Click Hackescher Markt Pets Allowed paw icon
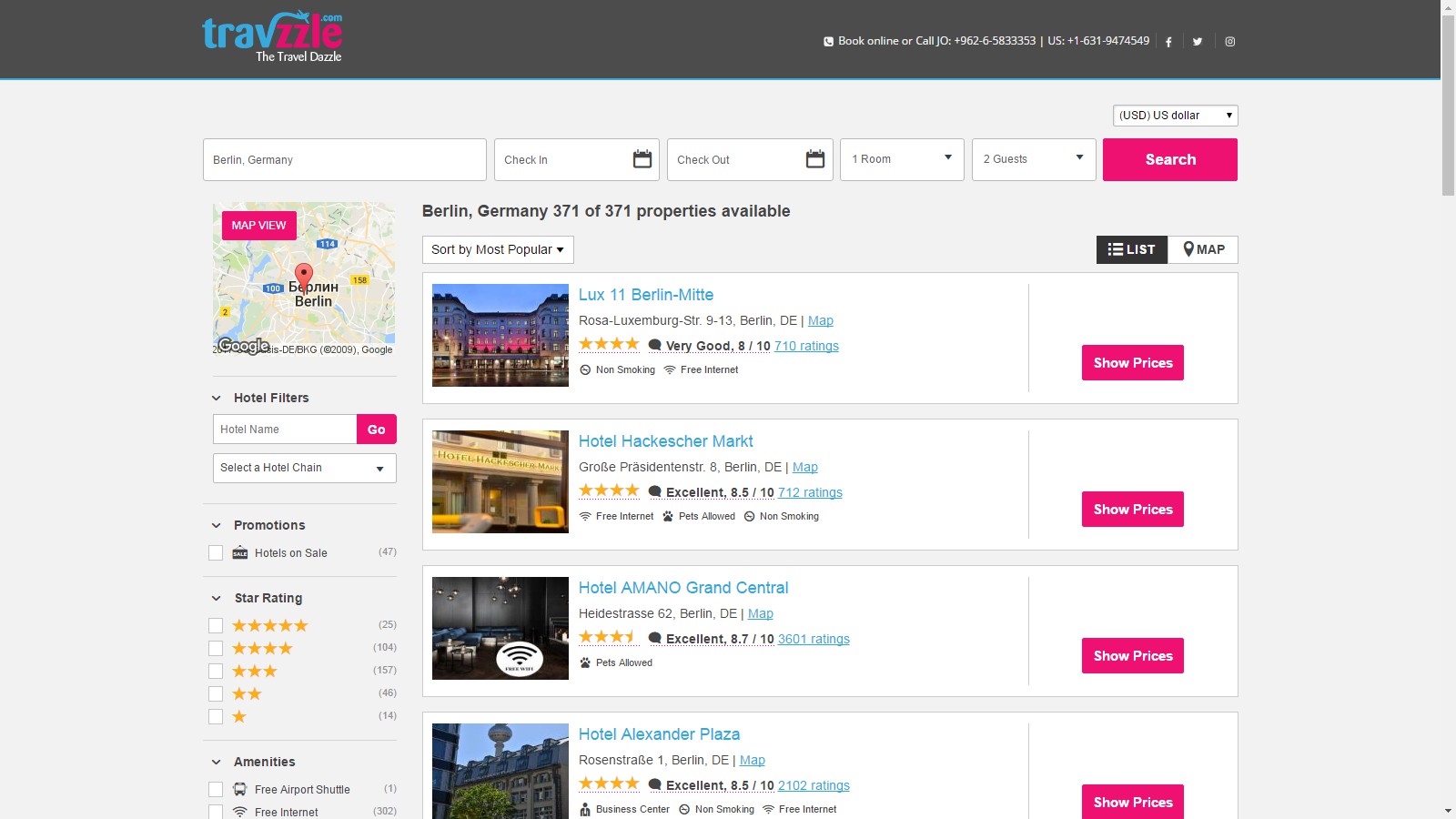 pyautogui.click(x=668, y=517)
